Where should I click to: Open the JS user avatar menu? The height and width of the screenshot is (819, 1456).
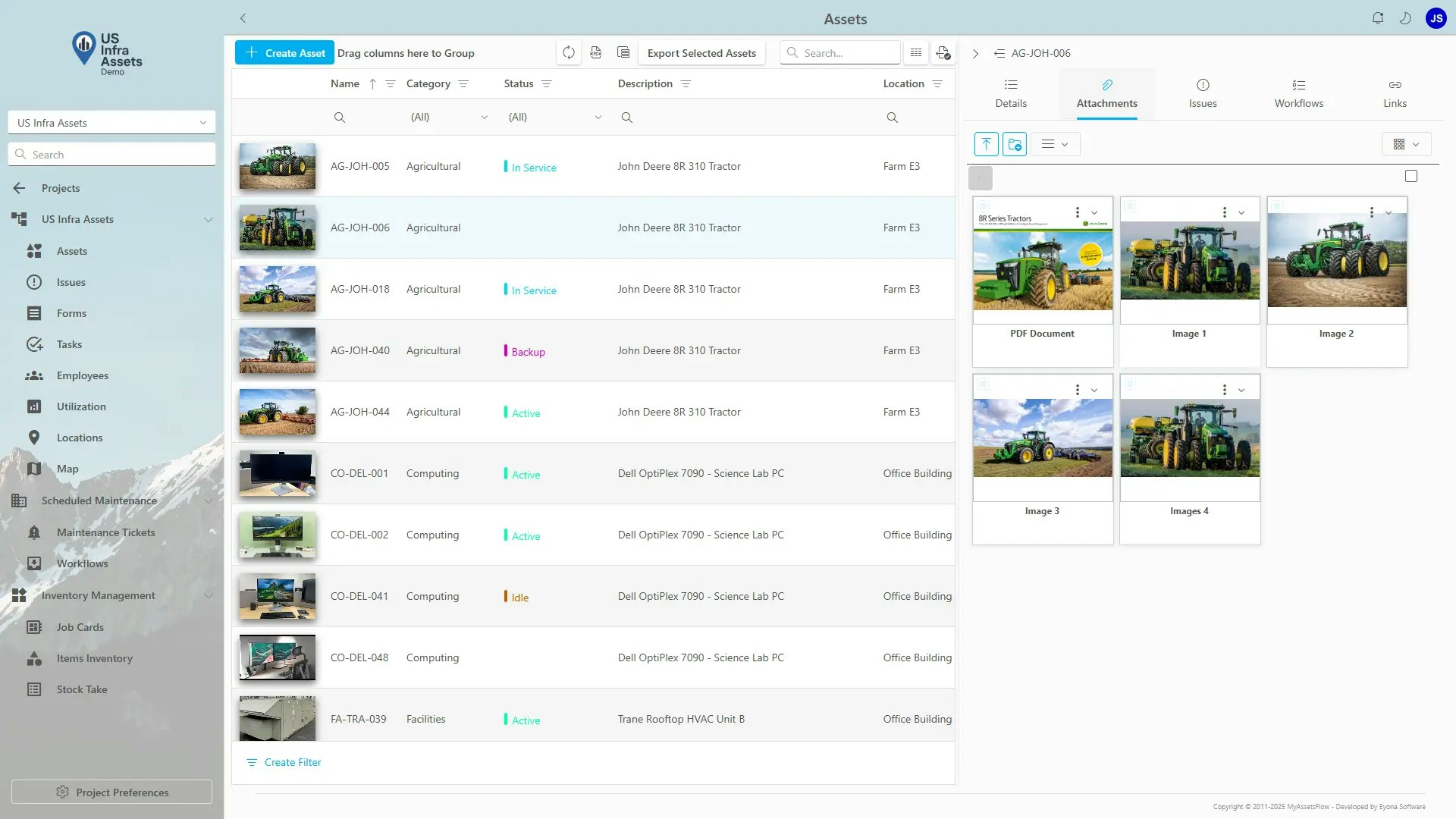[1436, 18]
